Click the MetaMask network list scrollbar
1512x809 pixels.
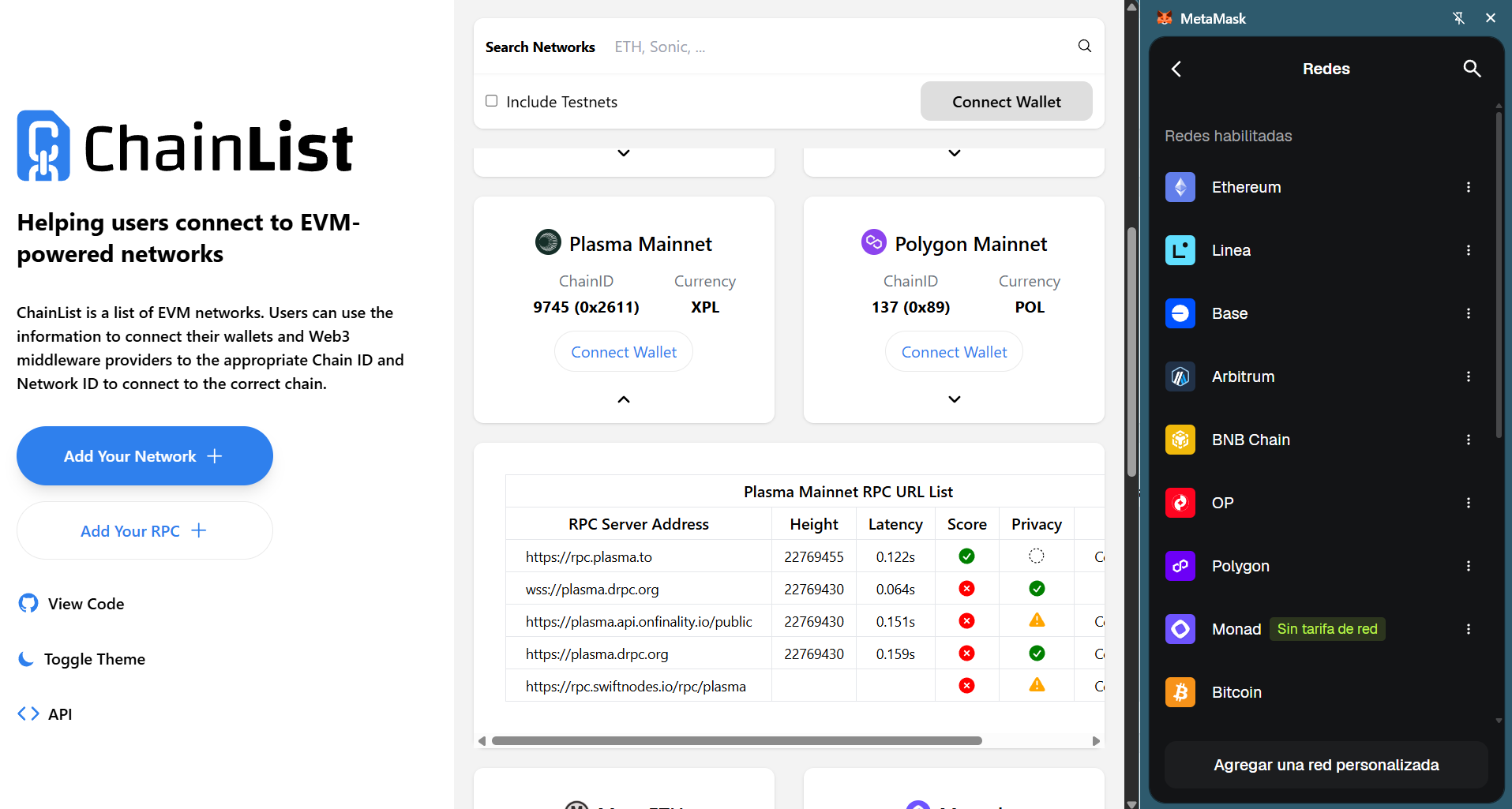point(1499,275)
